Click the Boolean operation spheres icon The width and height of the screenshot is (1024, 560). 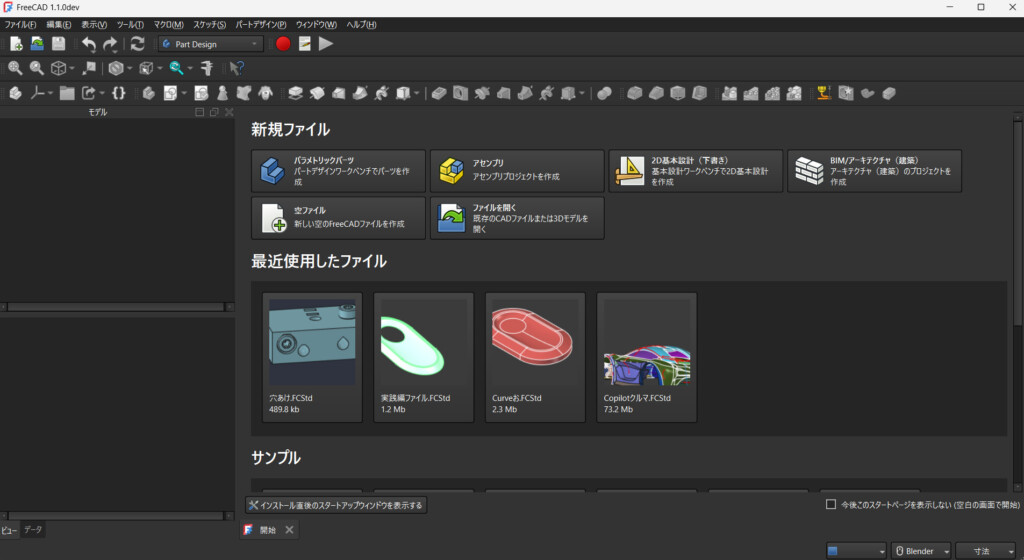(605, 93)
